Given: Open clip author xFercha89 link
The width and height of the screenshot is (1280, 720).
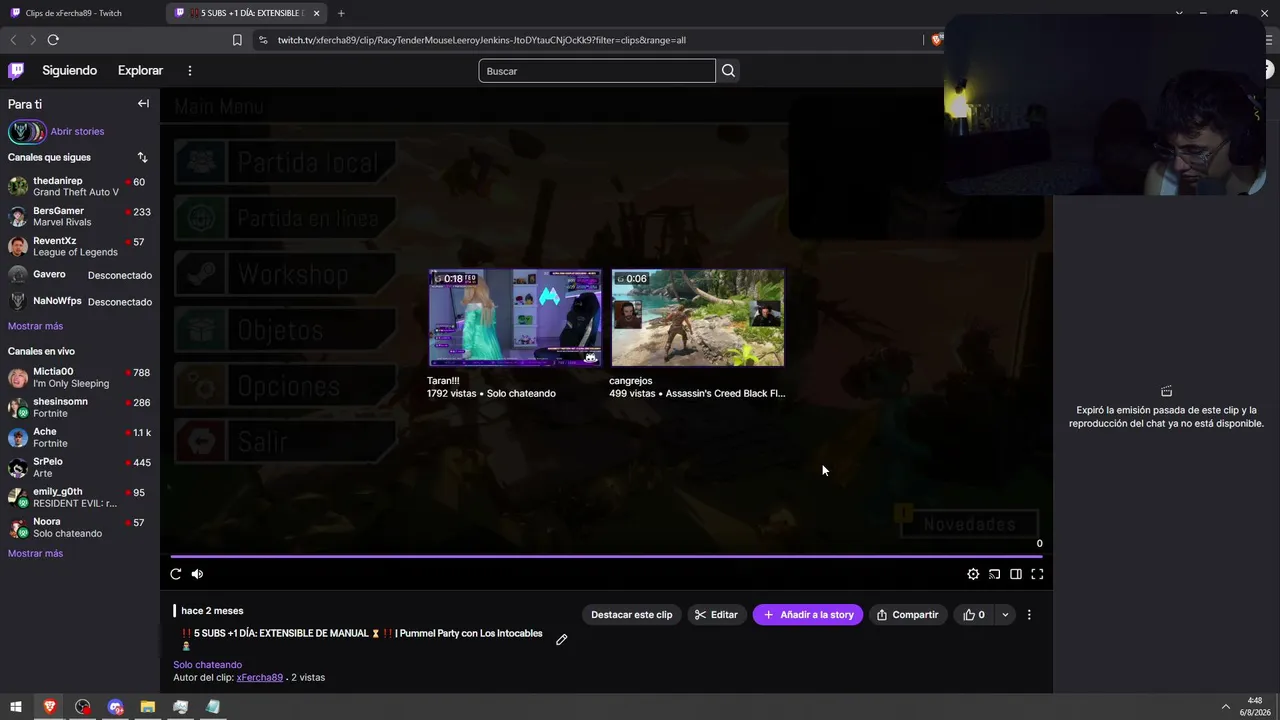Looking at the screenshot, I should [260, 678].
